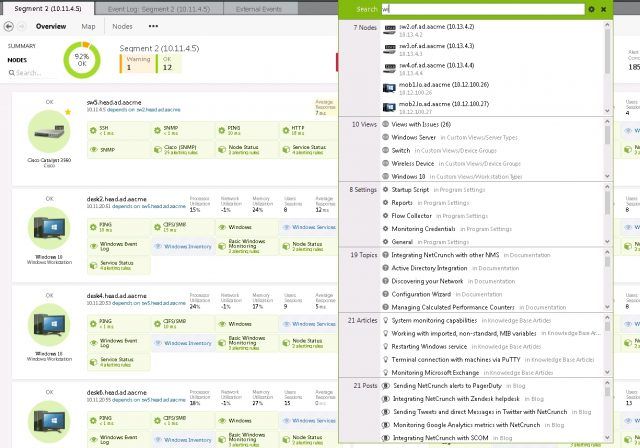
Task: Click the sw5.head.ad.aacme Cisco switch icon
Action: [x=49, y=131]
